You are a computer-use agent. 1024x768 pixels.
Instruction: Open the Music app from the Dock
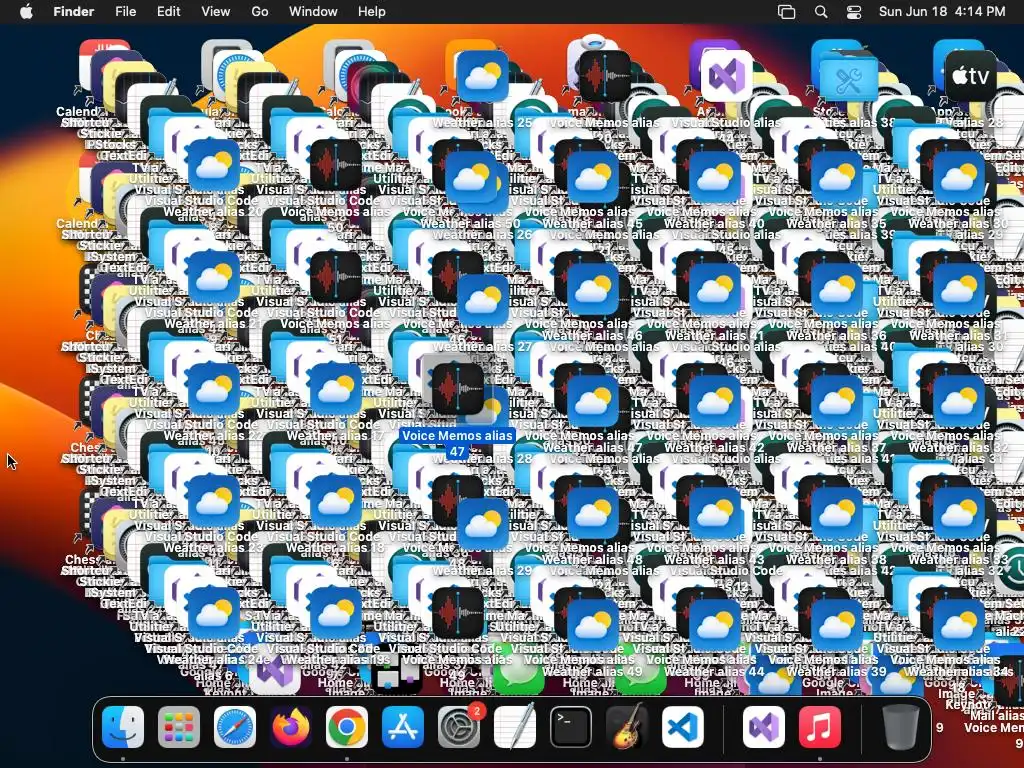(x=820, y=727)
